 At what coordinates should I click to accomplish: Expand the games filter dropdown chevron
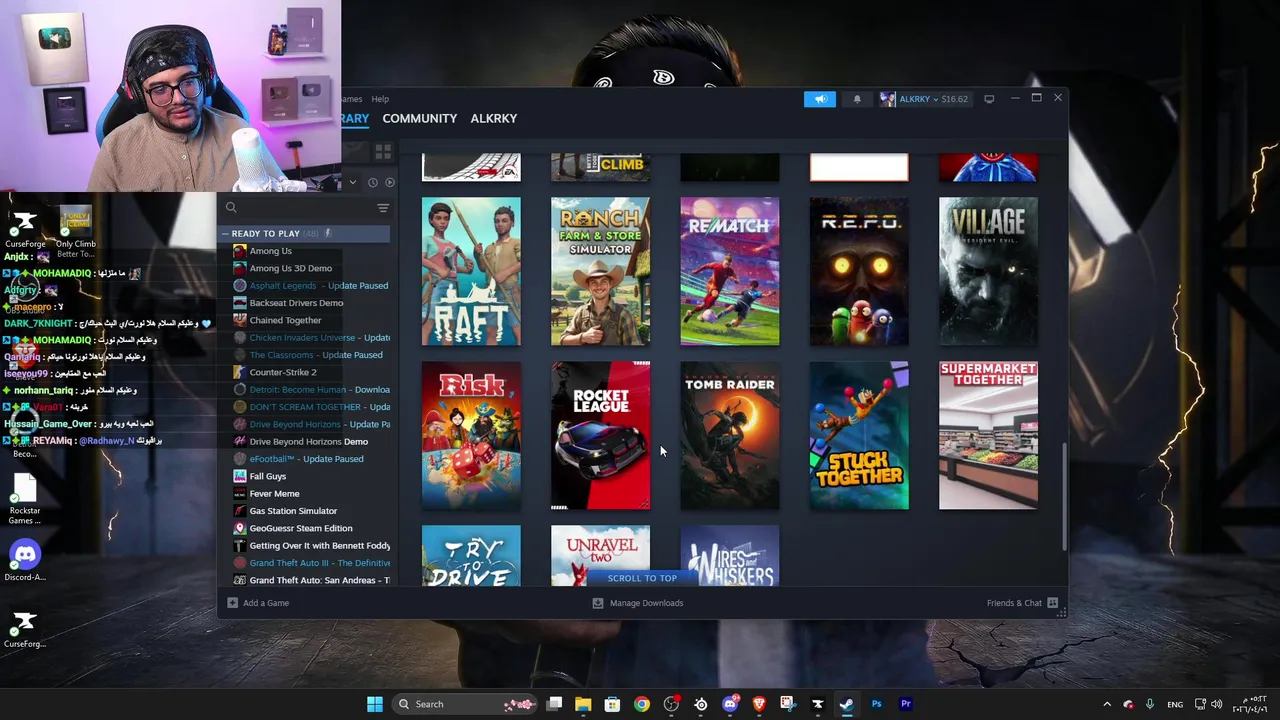pyautogui.click(x=352, y=182)
